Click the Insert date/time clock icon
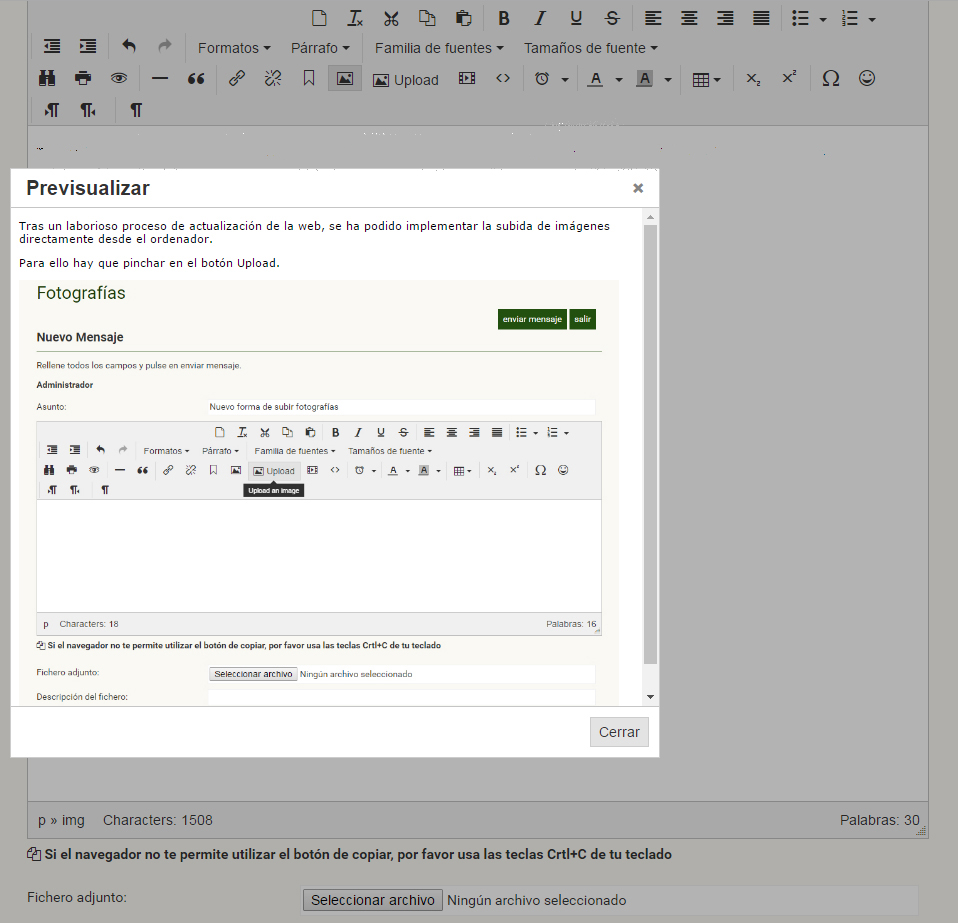 [x=542, y=78]
